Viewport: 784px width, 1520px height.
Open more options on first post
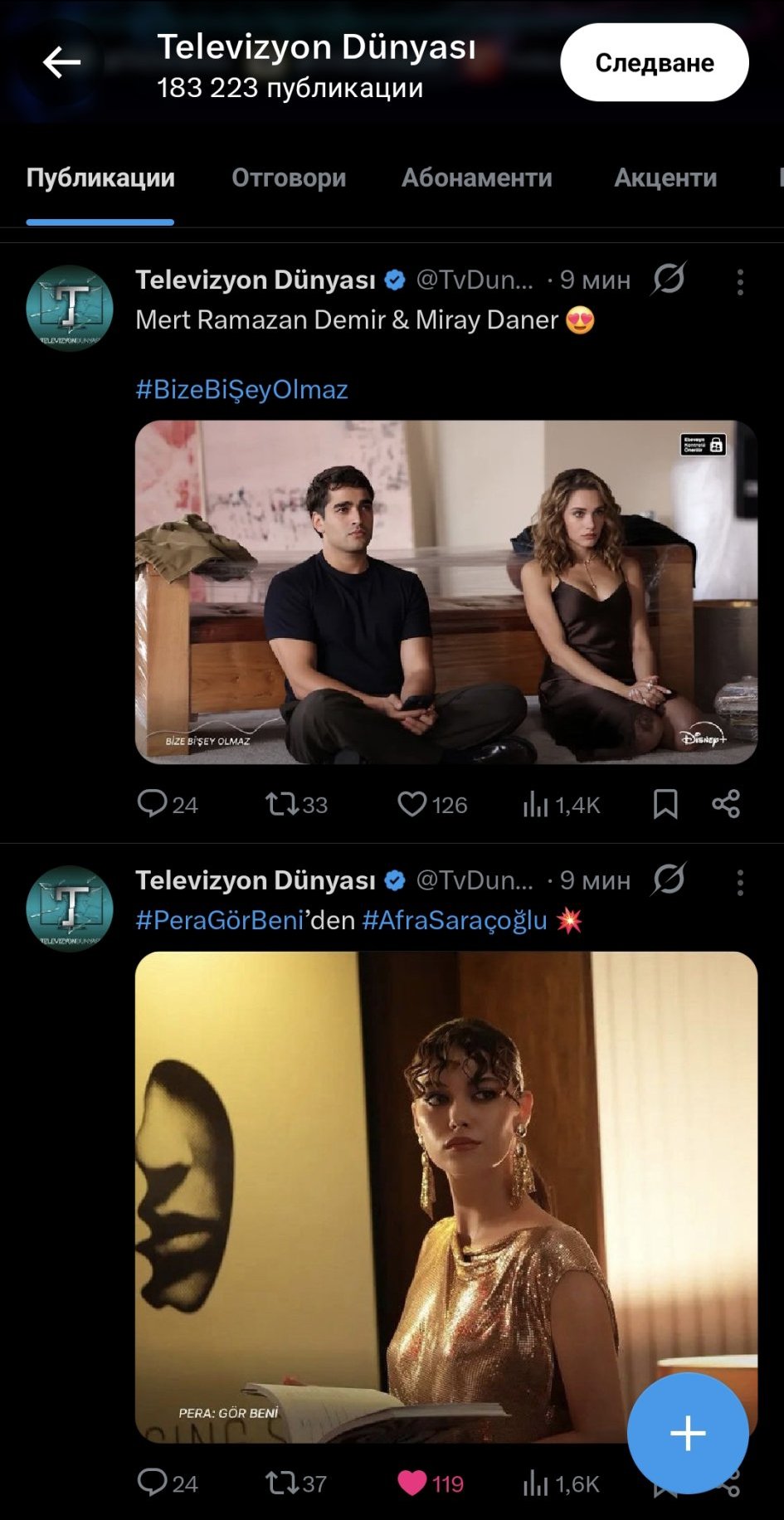coord(740,282)
